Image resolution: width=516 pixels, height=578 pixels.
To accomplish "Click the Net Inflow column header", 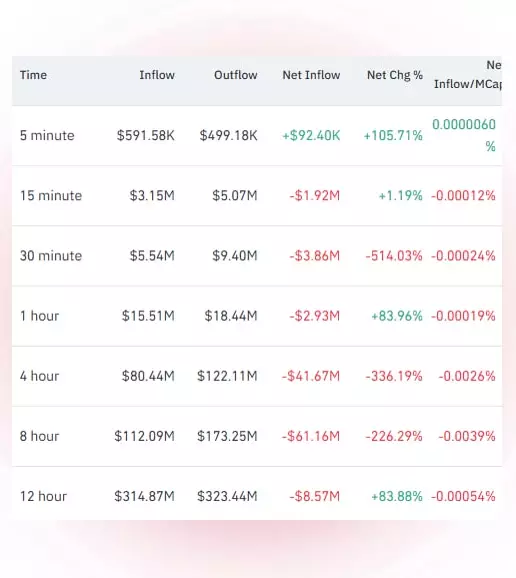I will [x=311, y=75].
